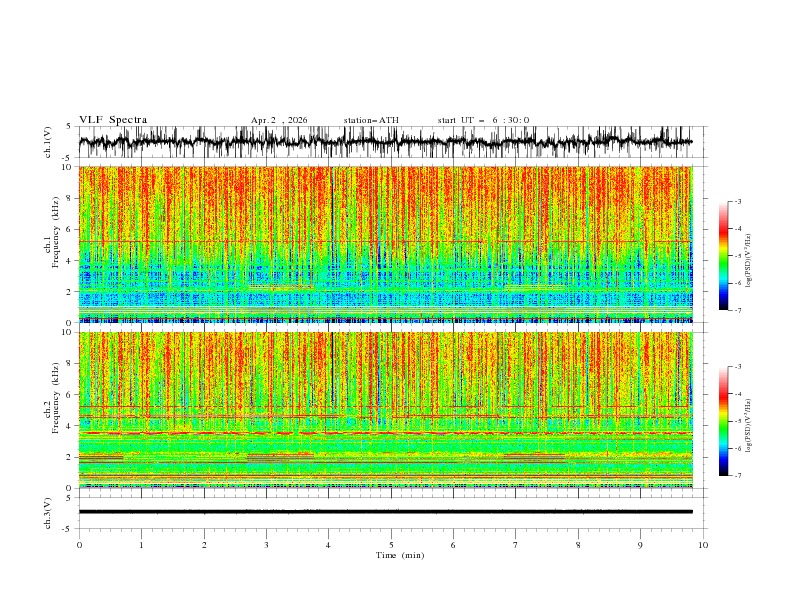Screen dimensions: 792x612
Task: Click the "-7" label on ch.2 color scale
Action: [737, 475]
